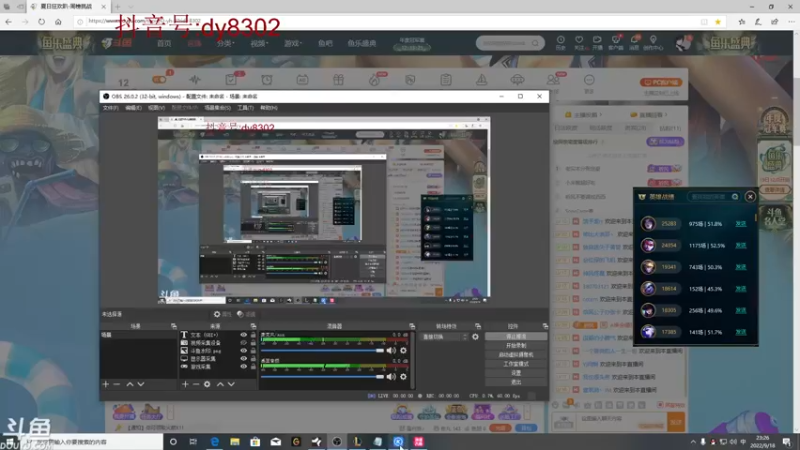Show hidden system tray icons chevron

693,442
